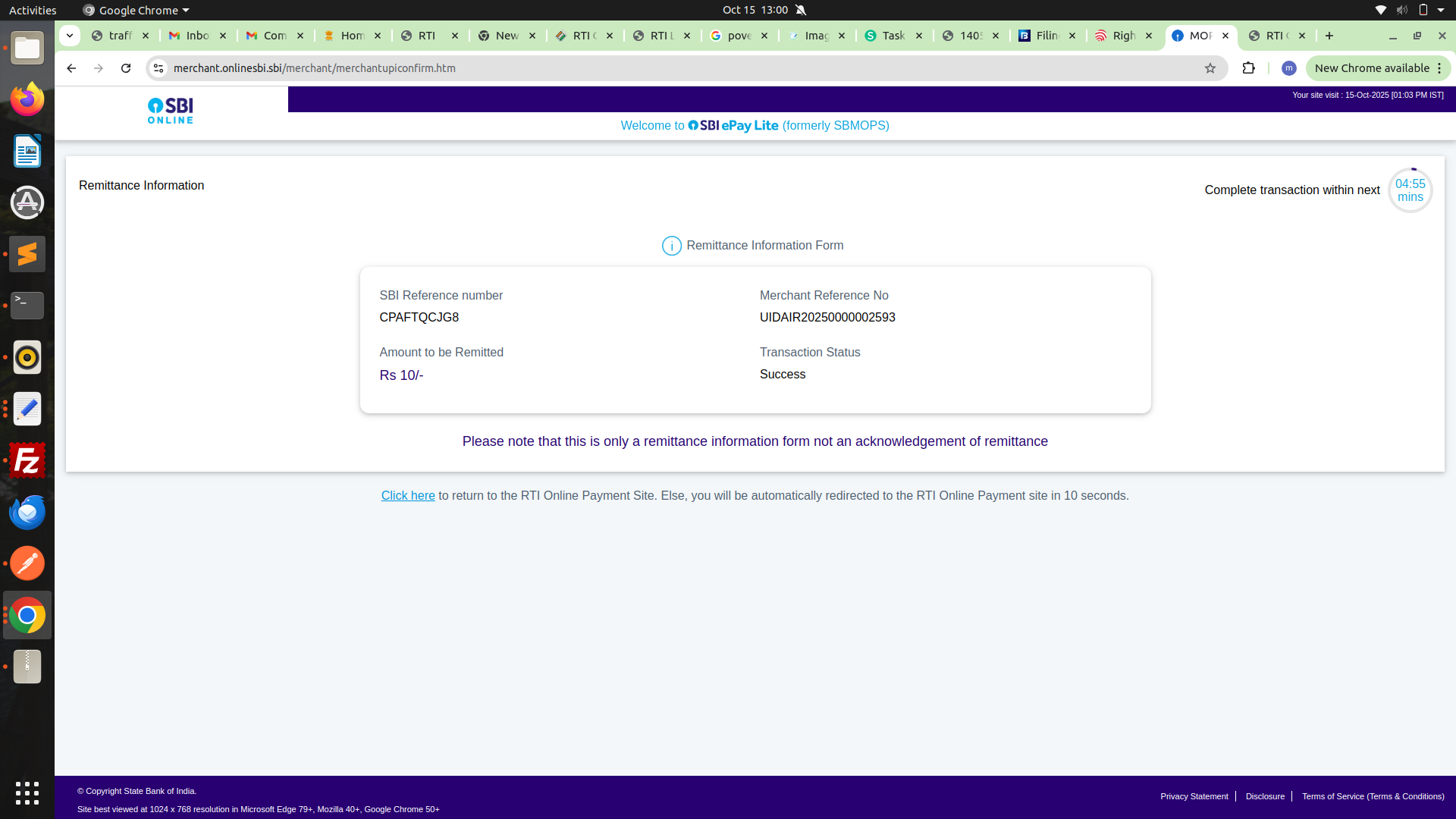Open the system status menu arrow

coord(1441,10)
